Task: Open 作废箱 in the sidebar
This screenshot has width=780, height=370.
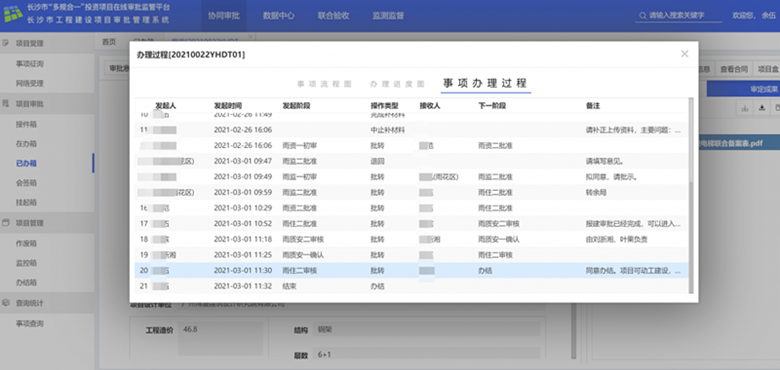Action: click(x=26, y=244)
